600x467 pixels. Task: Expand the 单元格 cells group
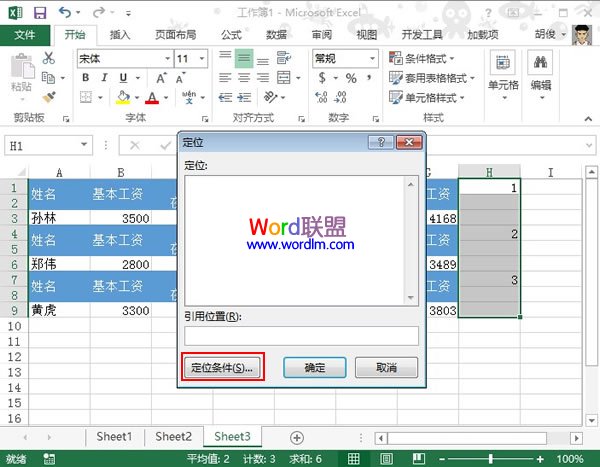coord(503,75)
